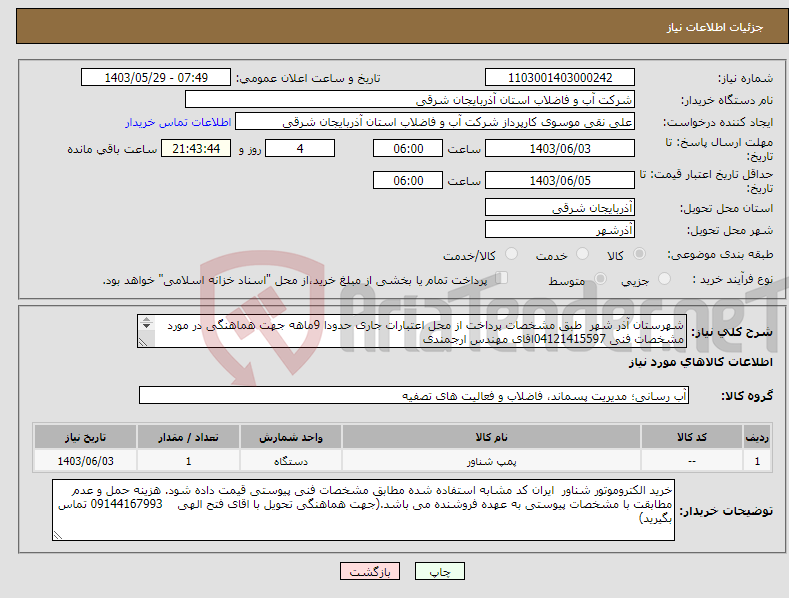Click the ردیف column header
789x598 pixels.
(757, 437)
